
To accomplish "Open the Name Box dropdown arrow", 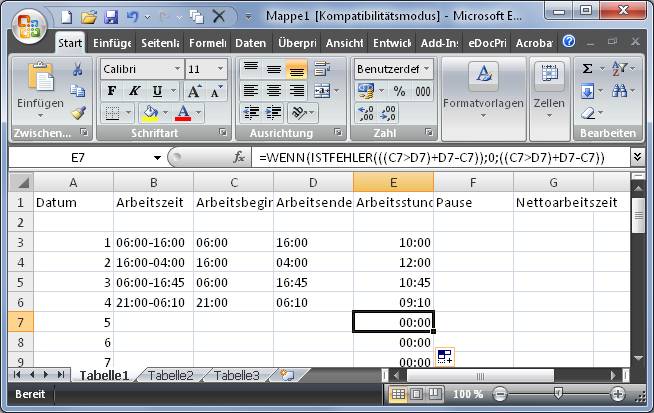I will (157, 158).
